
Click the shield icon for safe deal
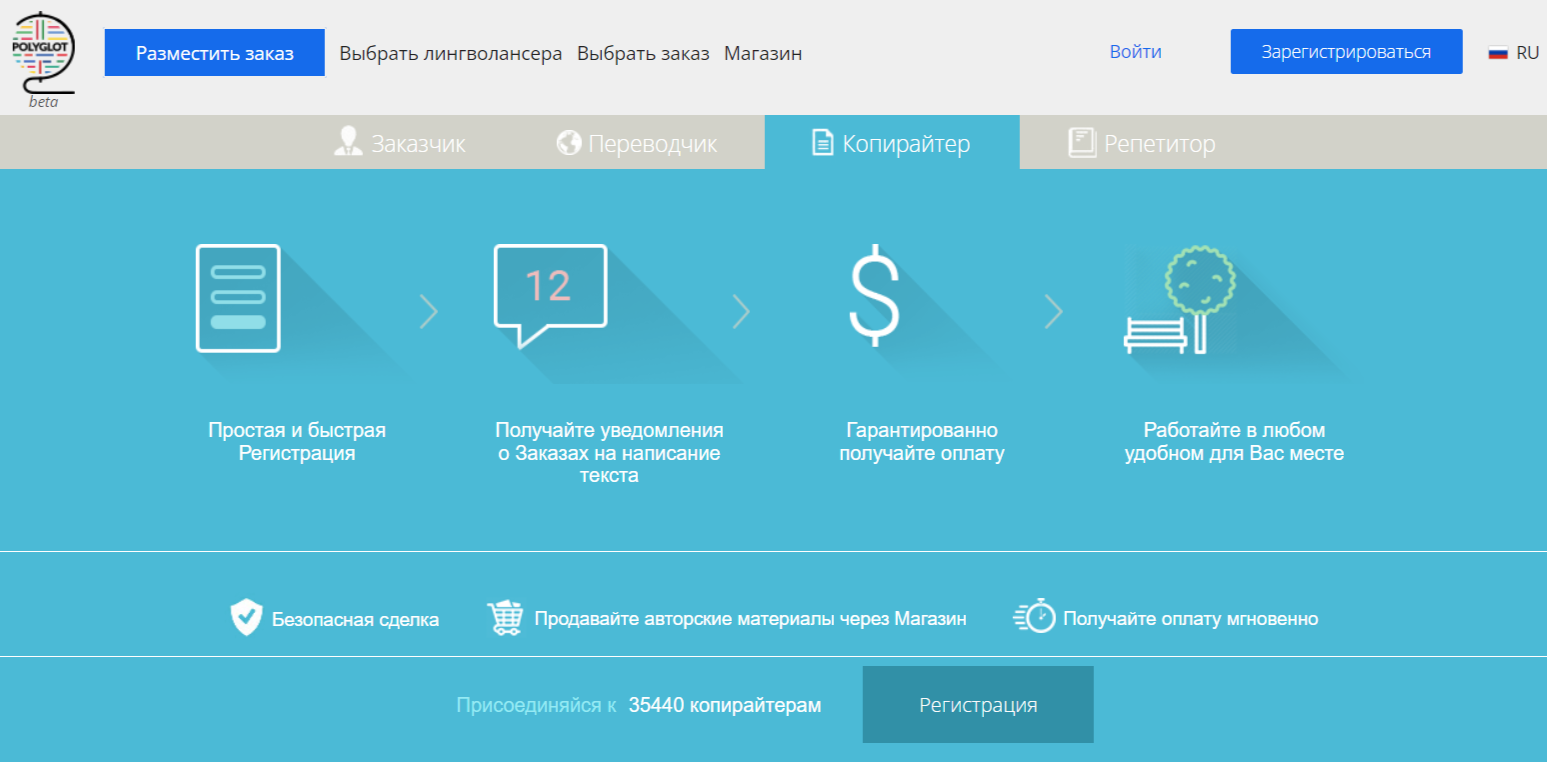point(245,618)
